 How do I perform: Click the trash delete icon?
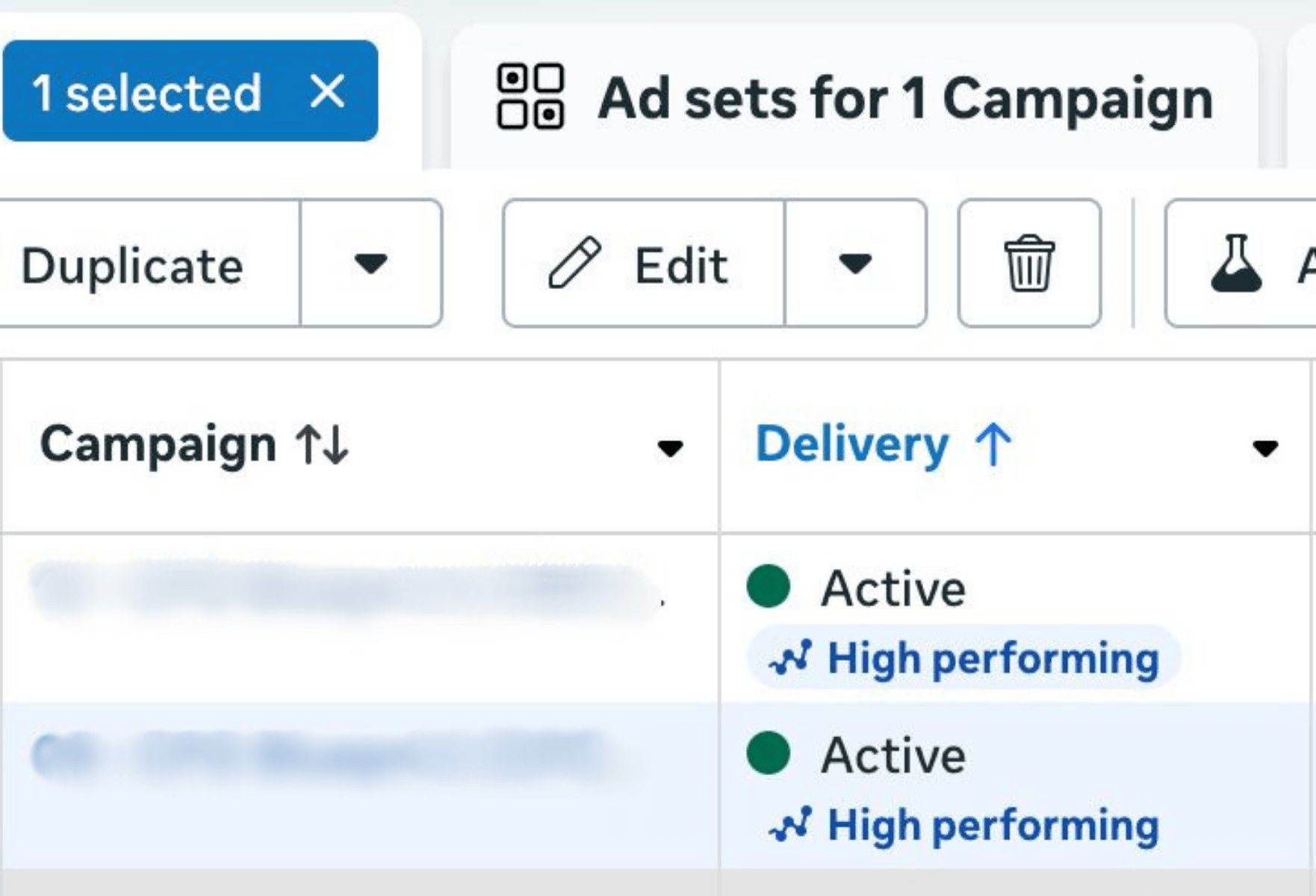(x=1028, y=263)
